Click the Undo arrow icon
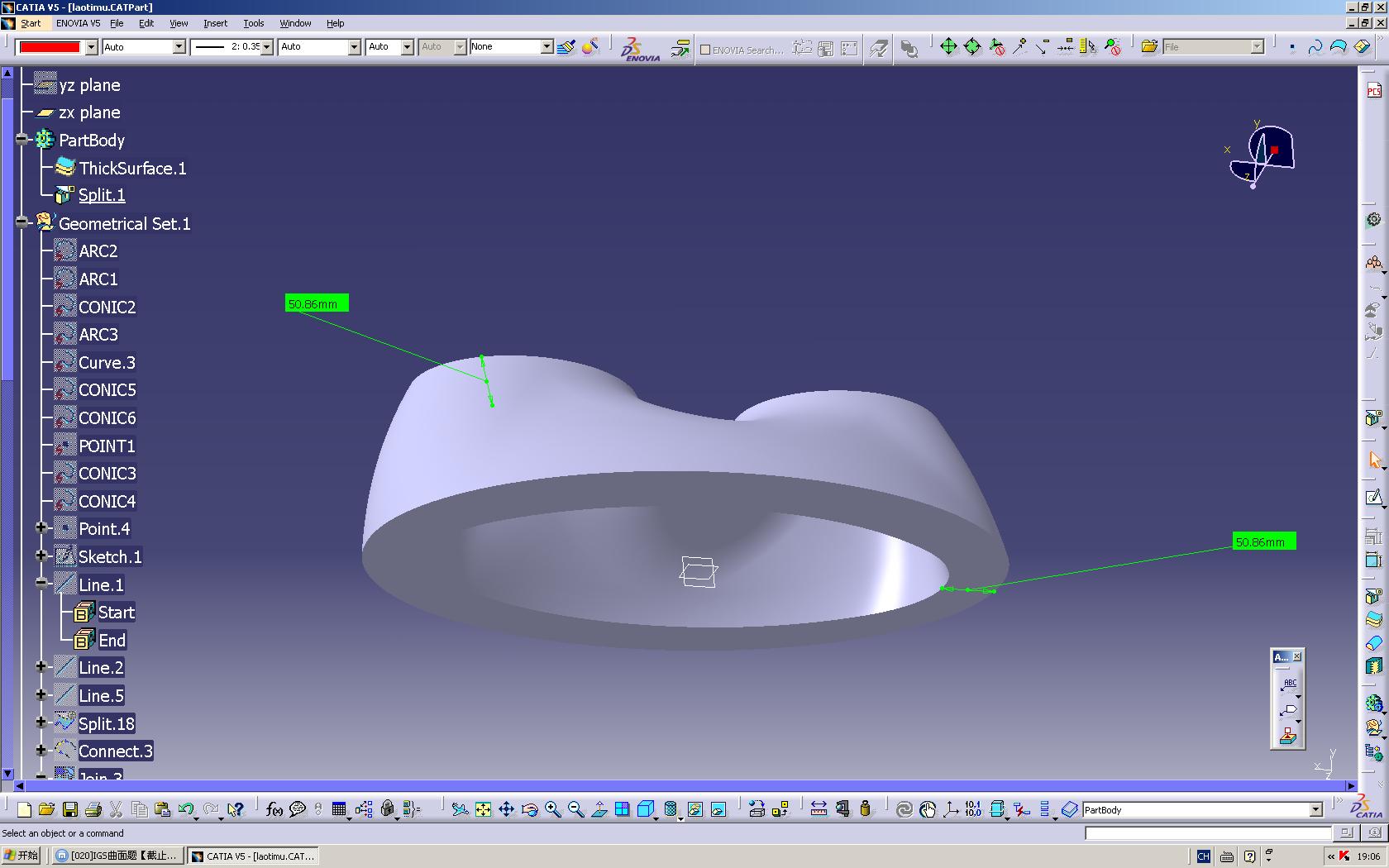The image size is (1389, 868). tap(185, 809)
